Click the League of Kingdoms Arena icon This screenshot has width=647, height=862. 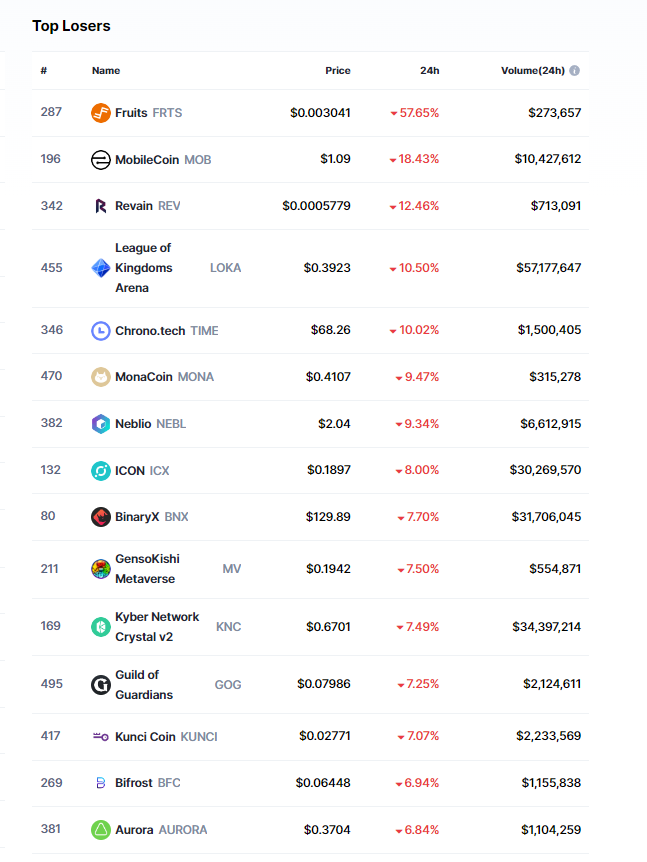coord(101,268)
